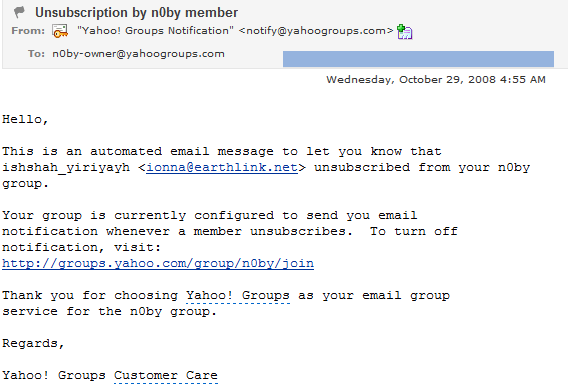Add sender to contacts via plus icon

405,32
